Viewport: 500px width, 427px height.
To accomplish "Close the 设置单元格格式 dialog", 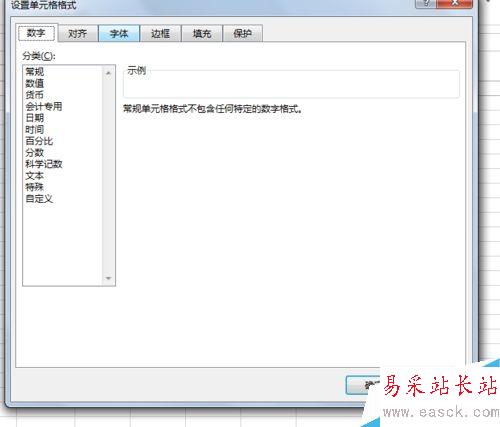I will tap(454, 3).
